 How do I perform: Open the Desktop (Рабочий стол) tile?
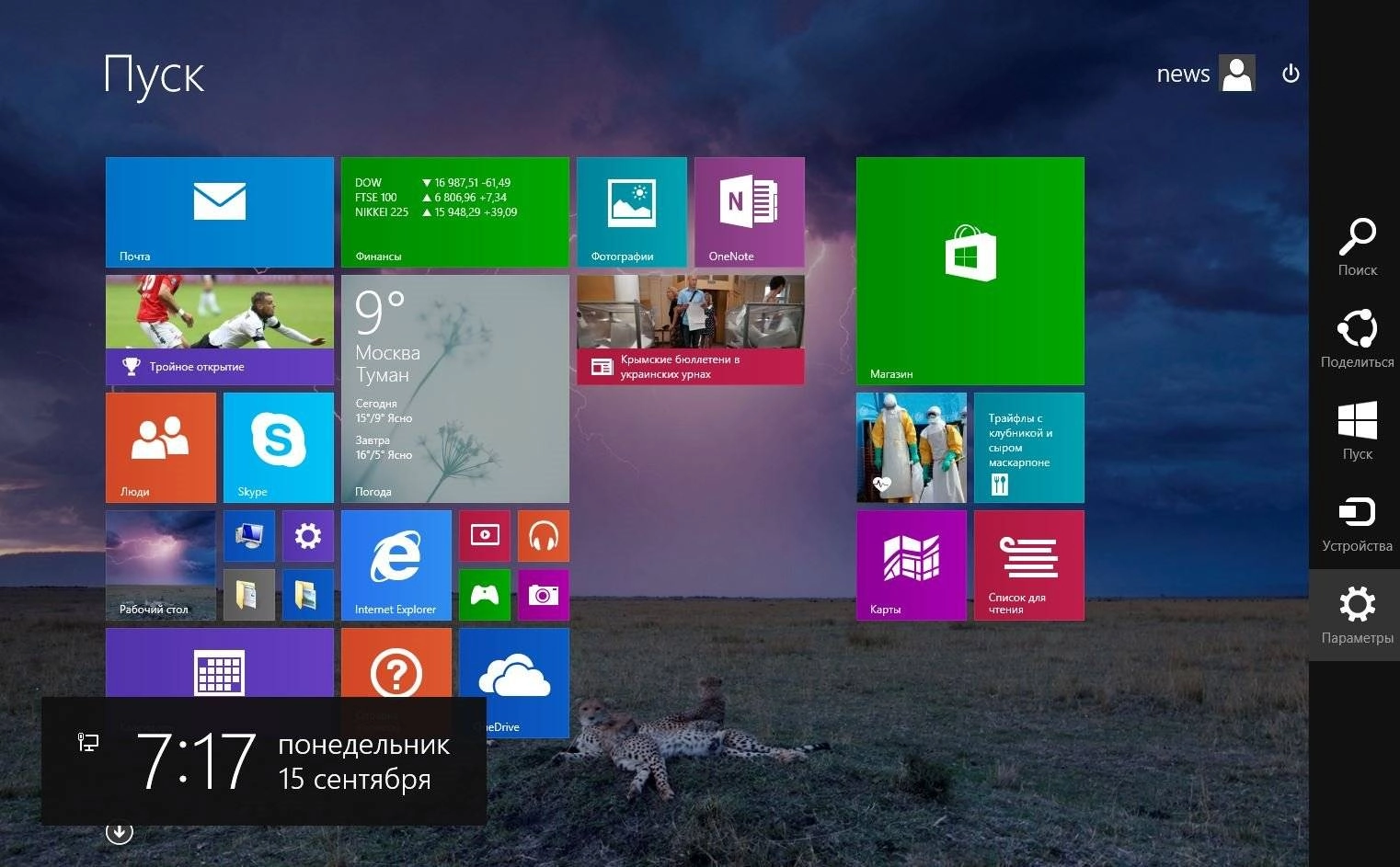pyautogui.click(x=161, y=565)
